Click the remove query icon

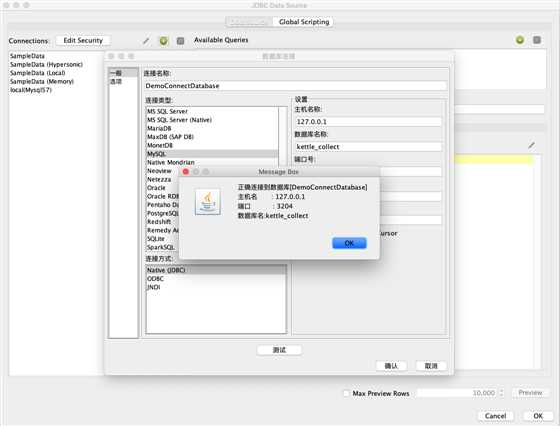click(x=537, y=40)
